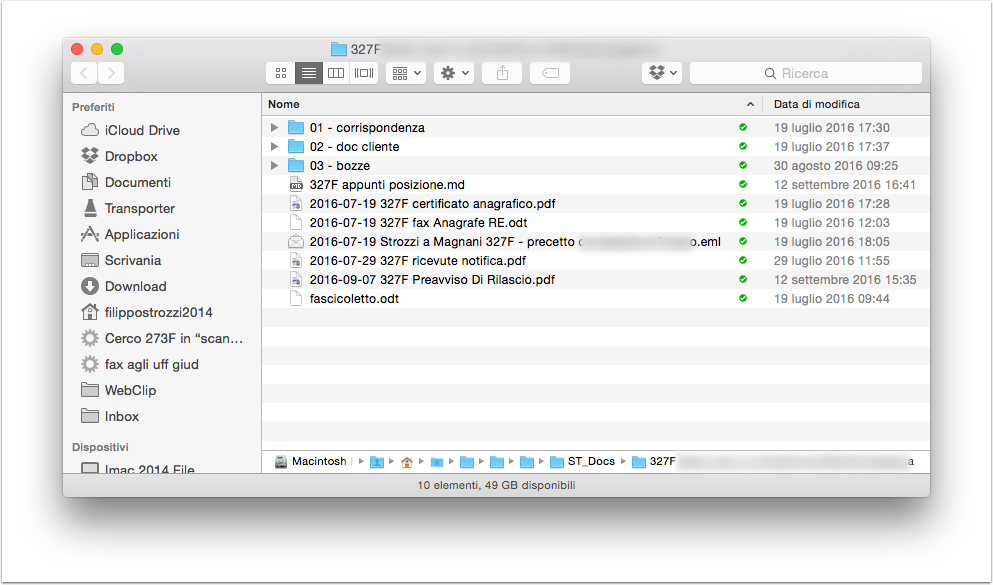Click the Share toolbar button
Image resolution: width=993 pixels, height=585 pixels.
[x=502, y=73]
